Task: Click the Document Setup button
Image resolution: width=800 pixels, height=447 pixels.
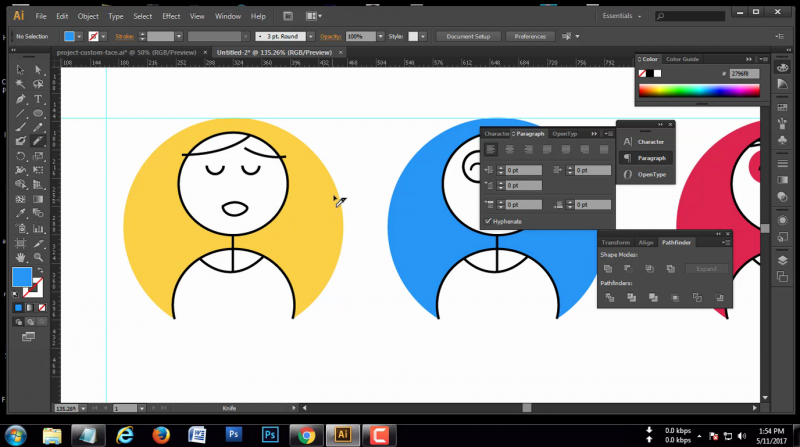Action: click(467, 36)
